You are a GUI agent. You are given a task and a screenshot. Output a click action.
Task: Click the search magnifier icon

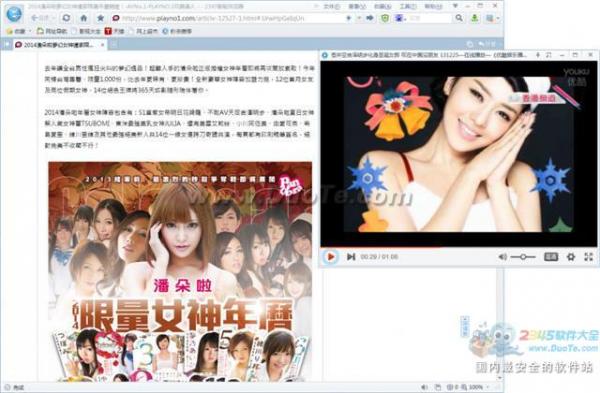point(459,18)
